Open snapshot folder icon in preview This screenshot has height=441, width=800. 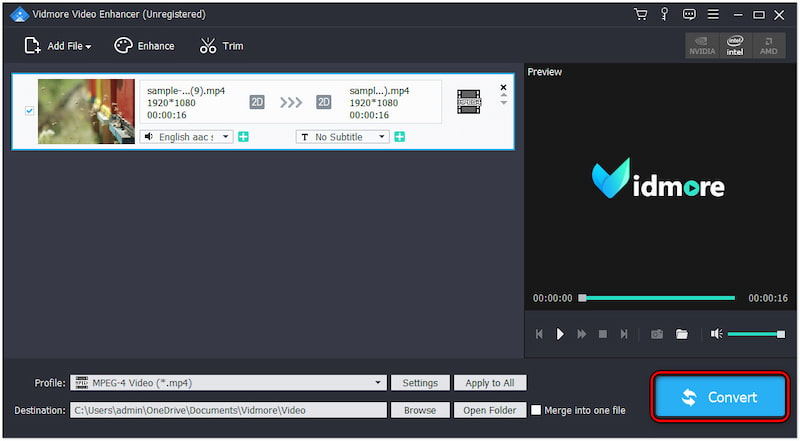click(682, 334)
